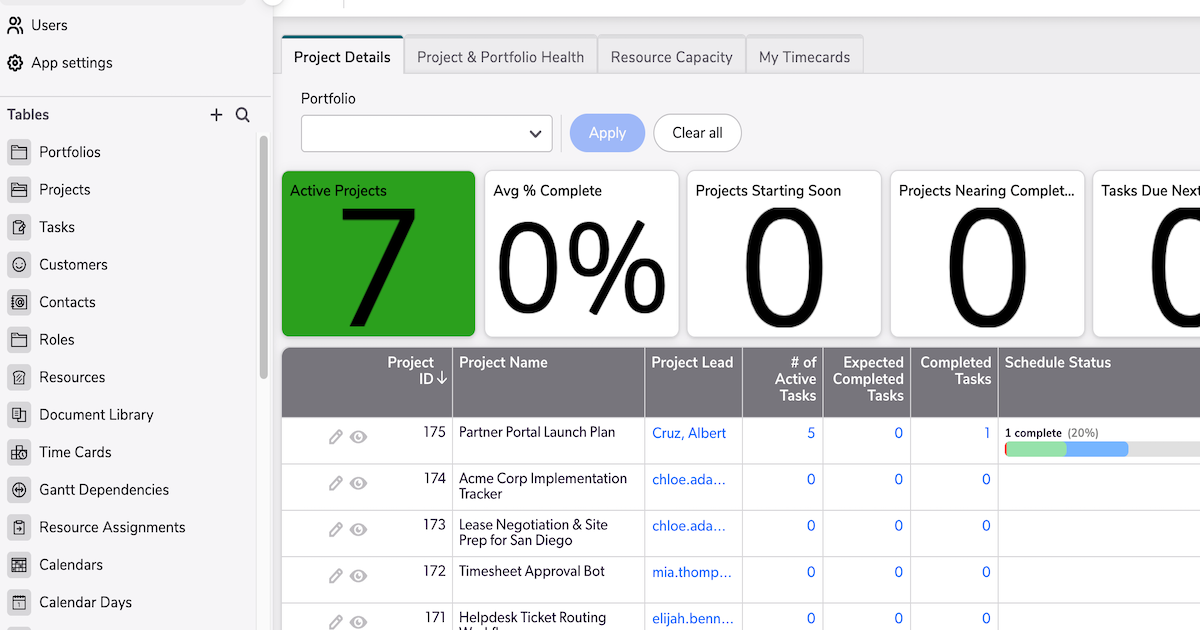Click the Contacts table icon
Image resolution: width=1200 pixels, height=630 pixels.
[19, 302]
